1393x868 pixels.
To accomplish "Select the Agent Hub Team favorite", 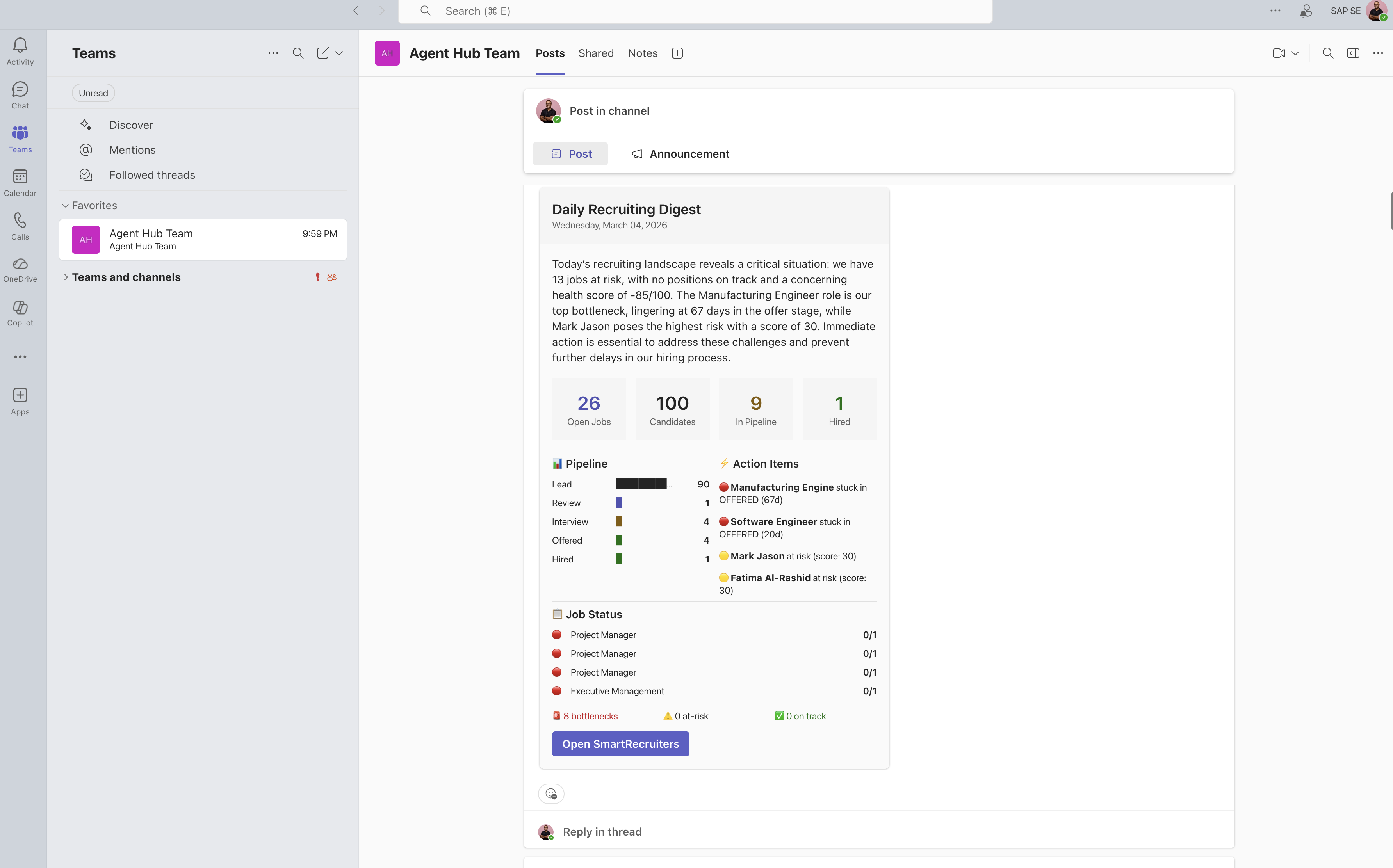I will 203,240.
